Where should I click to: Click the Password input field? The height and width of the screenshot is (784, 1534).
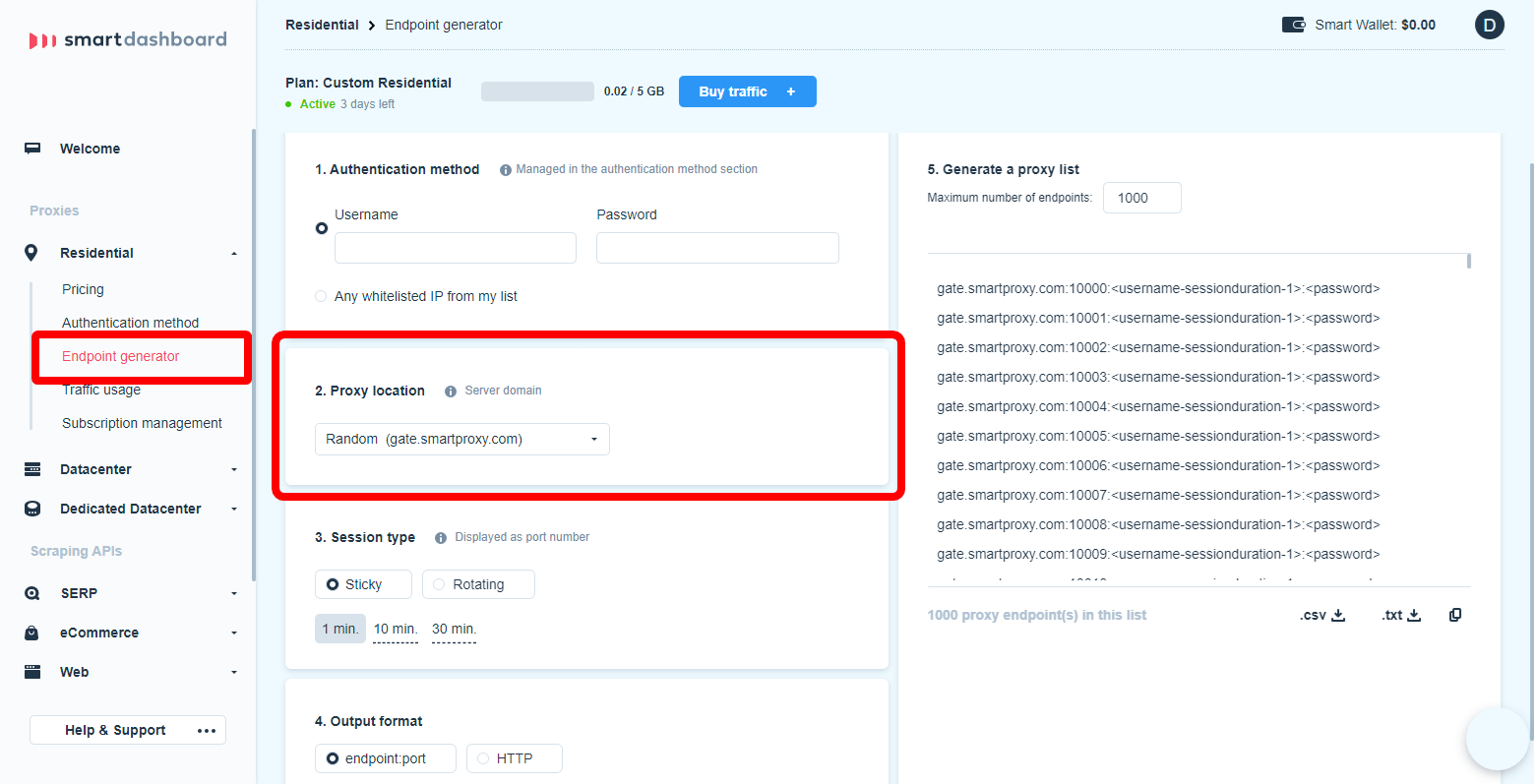[717, 248]
